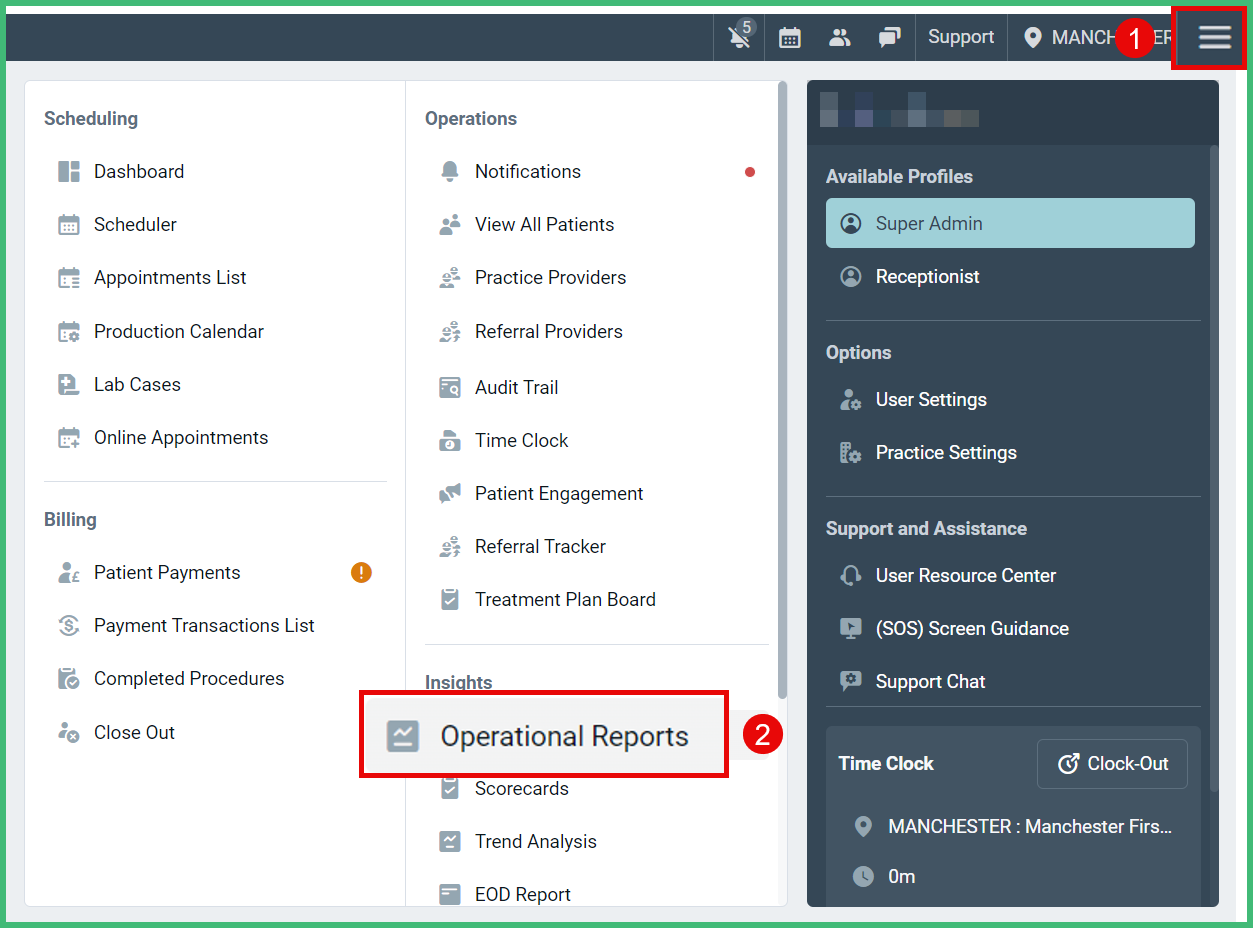Click the Clock-Out button
The width and height of the screenshot is (1253, 928).
click(x=1111, y=763)
